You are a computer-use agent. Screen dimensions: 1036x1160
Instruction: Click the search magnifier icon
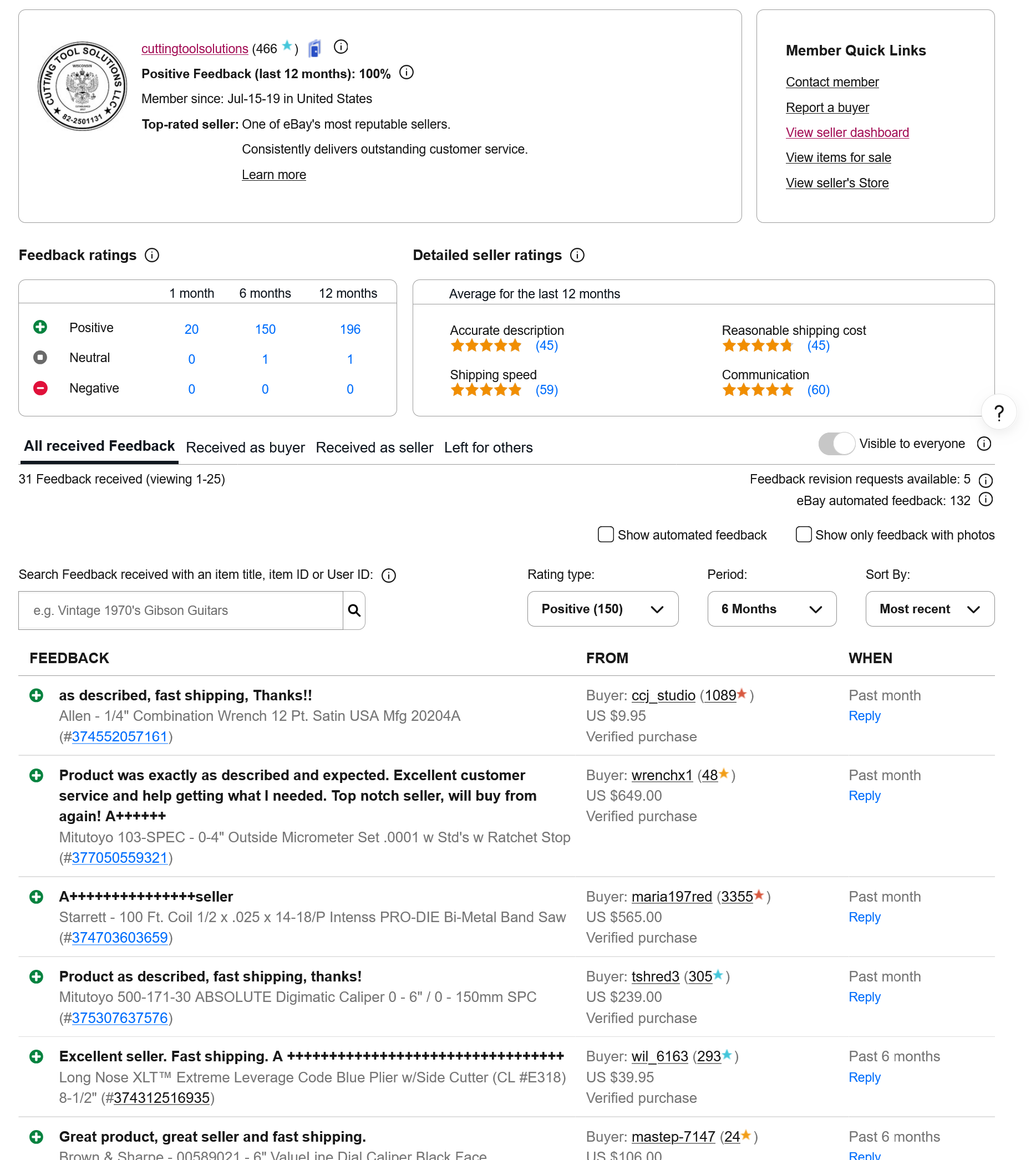point(353,610)
